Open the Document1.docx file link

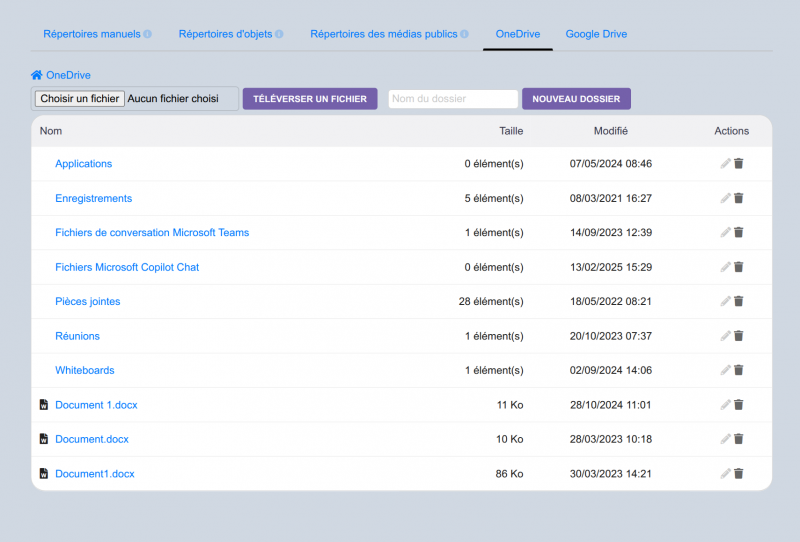(x=95, y=474)
